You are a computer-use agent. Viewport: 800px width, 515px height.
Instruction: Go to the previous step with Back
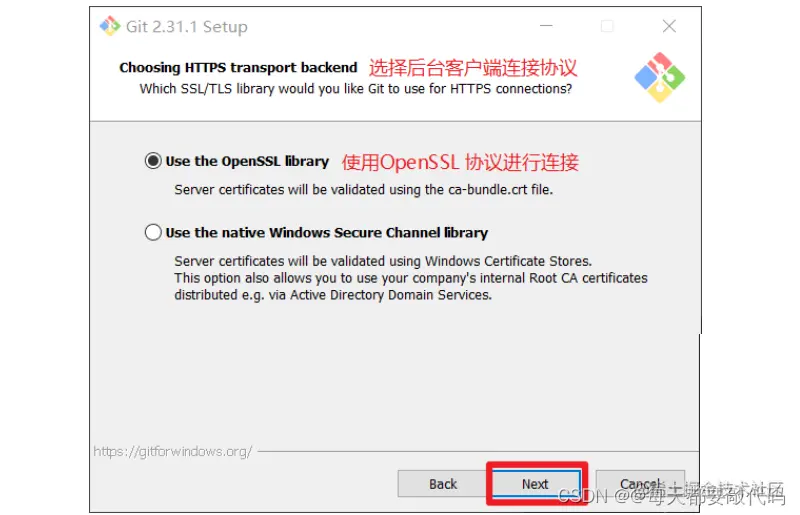pos(442,483)
